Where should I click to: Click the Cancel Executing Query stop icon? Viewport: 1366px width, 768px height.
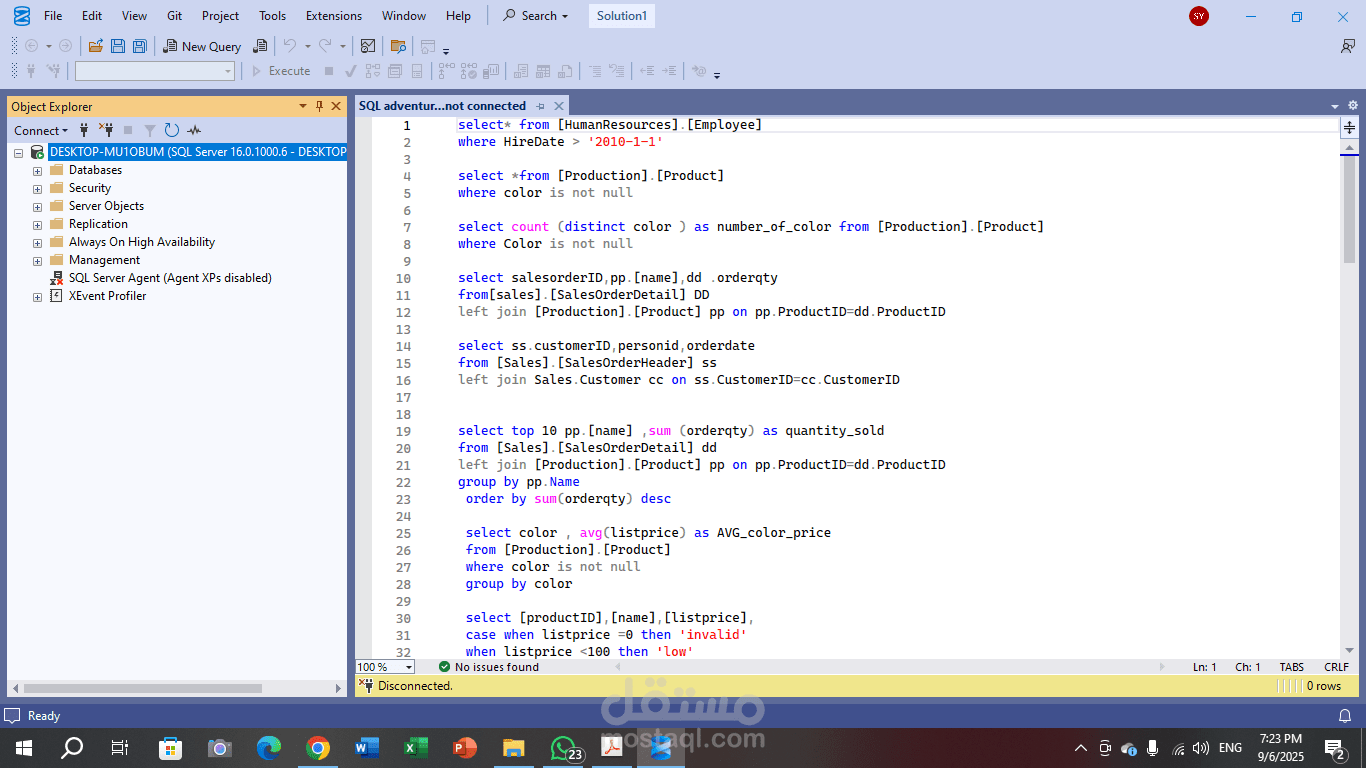click(x=329, y=71)
